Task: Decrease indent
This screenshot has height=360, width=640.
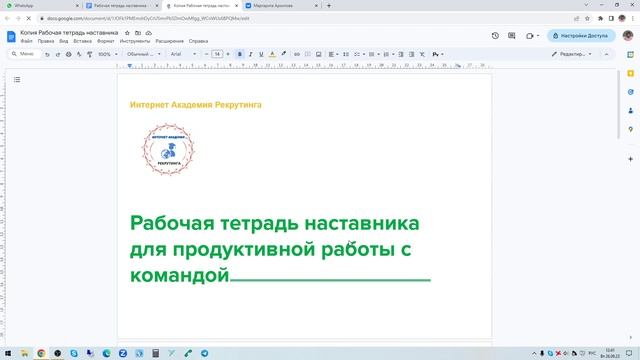Action: point(401,54)
